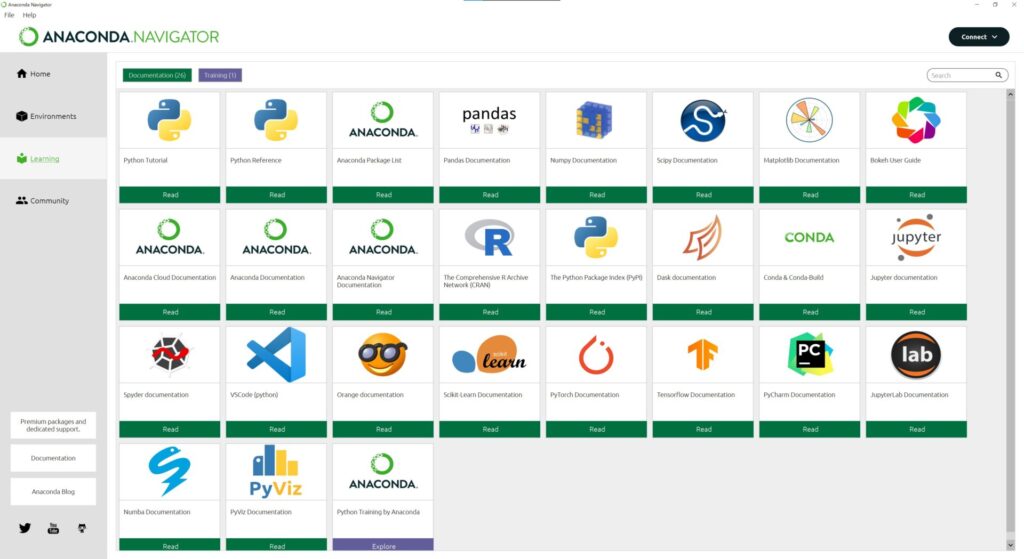Toggle the Training (1) filter
The height and width of the screenshot is (559, 1024).
220,75
